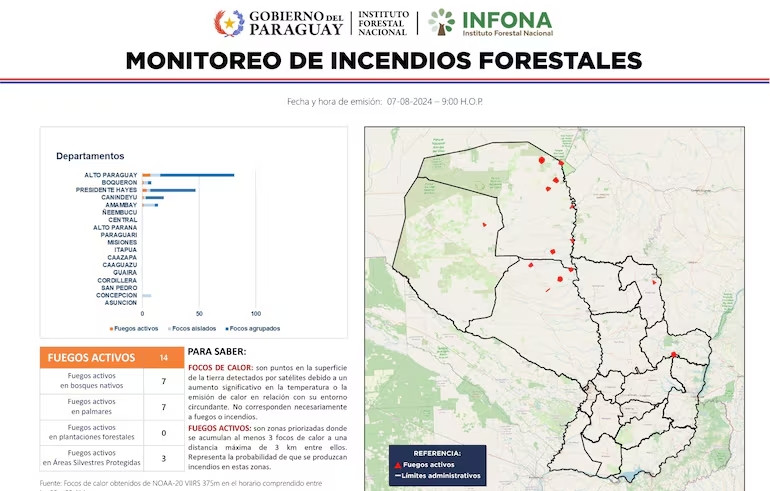Click the 'ASUNCION' chart label
The image size is (770, 491).
click(x=120, y=303)
